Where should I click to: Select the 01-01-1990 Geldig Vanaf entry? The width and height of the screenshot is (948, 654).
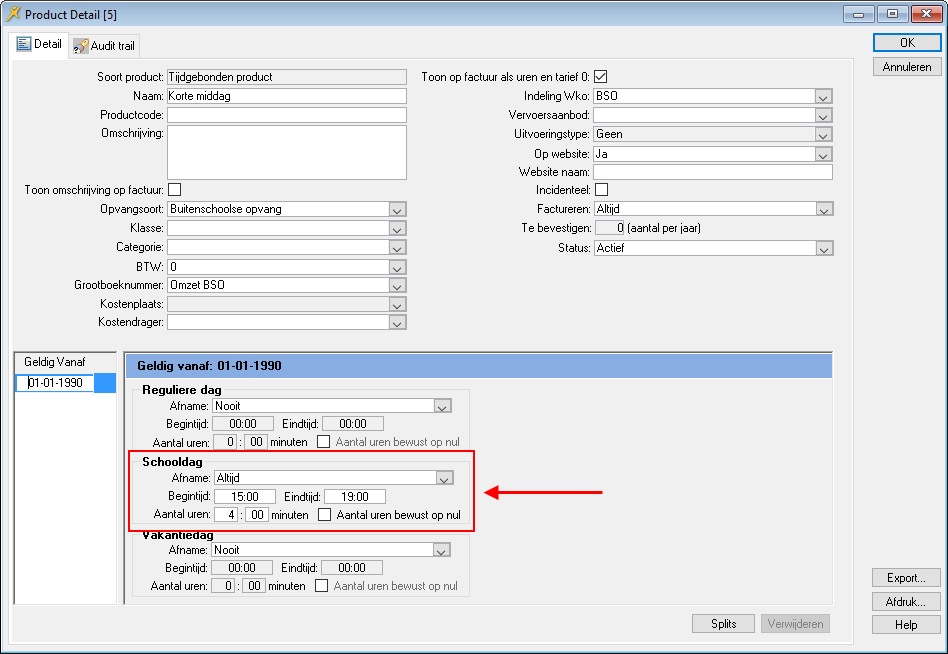coord(56,383)
